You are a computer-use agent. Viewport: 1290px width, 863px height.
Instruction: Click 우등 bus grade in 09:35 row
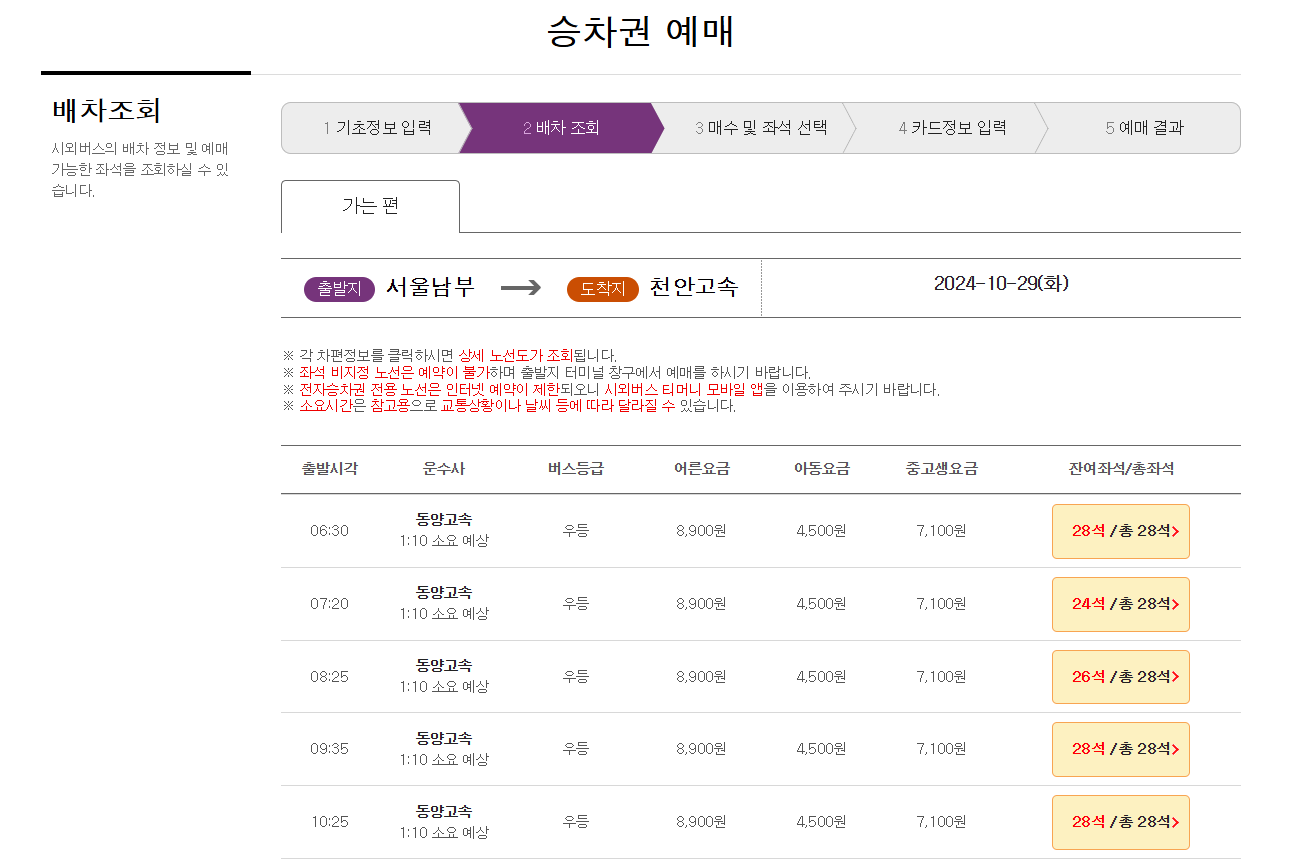tap(576, 749)
